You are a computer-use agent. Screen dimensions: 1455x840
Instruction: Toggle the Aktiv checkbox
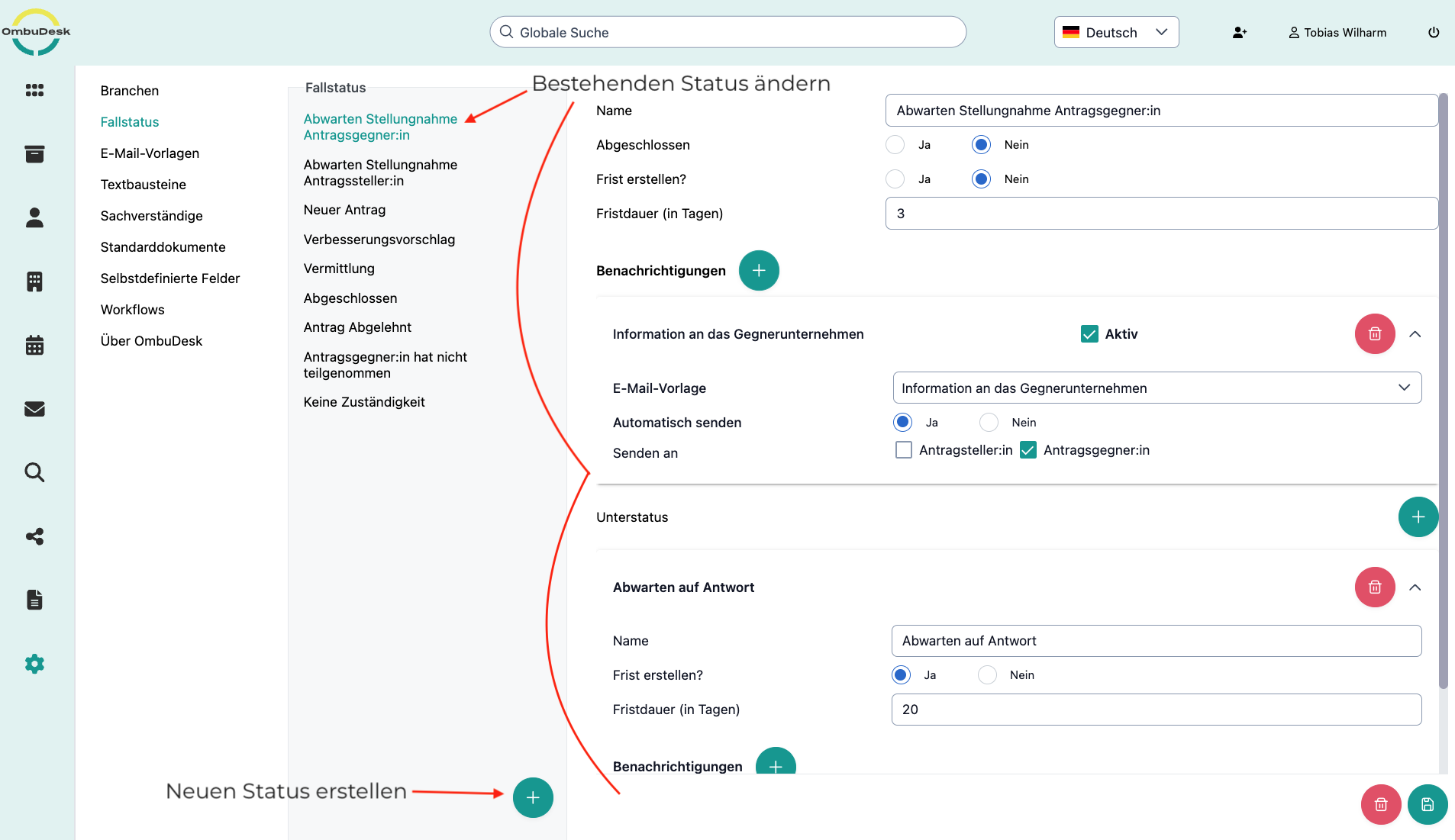coord(1089,334)
